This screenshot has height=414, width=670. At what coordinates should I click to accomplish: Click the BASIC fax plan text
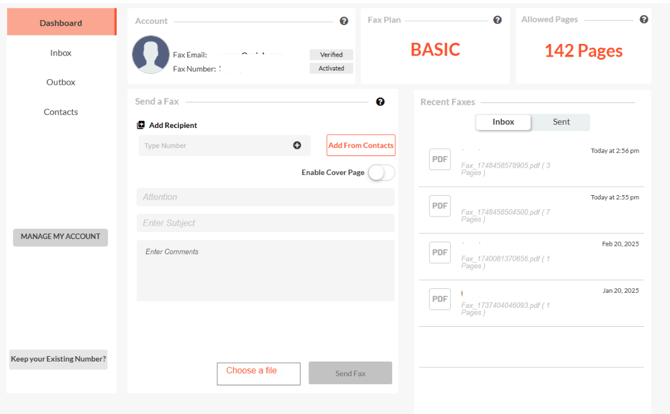click(x=435, y=50)
